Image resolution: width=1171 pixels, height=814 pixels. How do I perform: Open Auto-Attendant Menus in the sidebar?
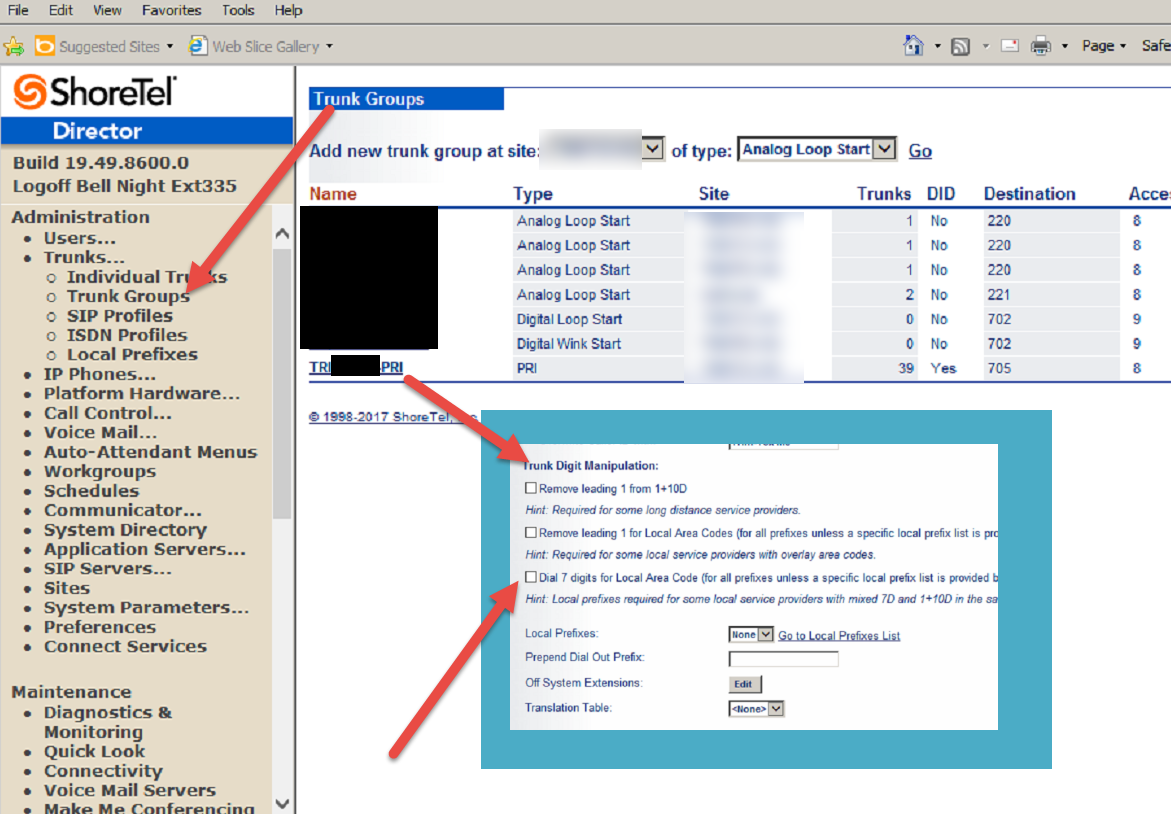[150, 452]
